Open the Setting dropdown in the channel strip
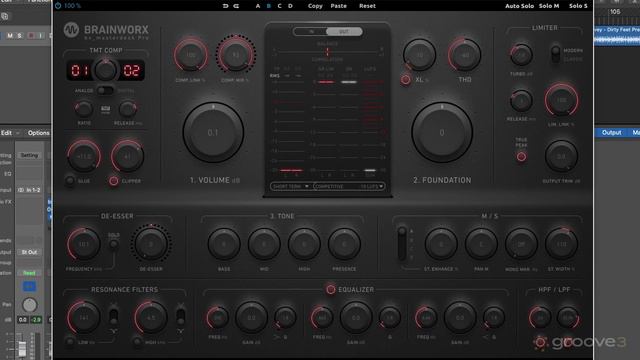The image size is (640, 360). pos(29,155)
